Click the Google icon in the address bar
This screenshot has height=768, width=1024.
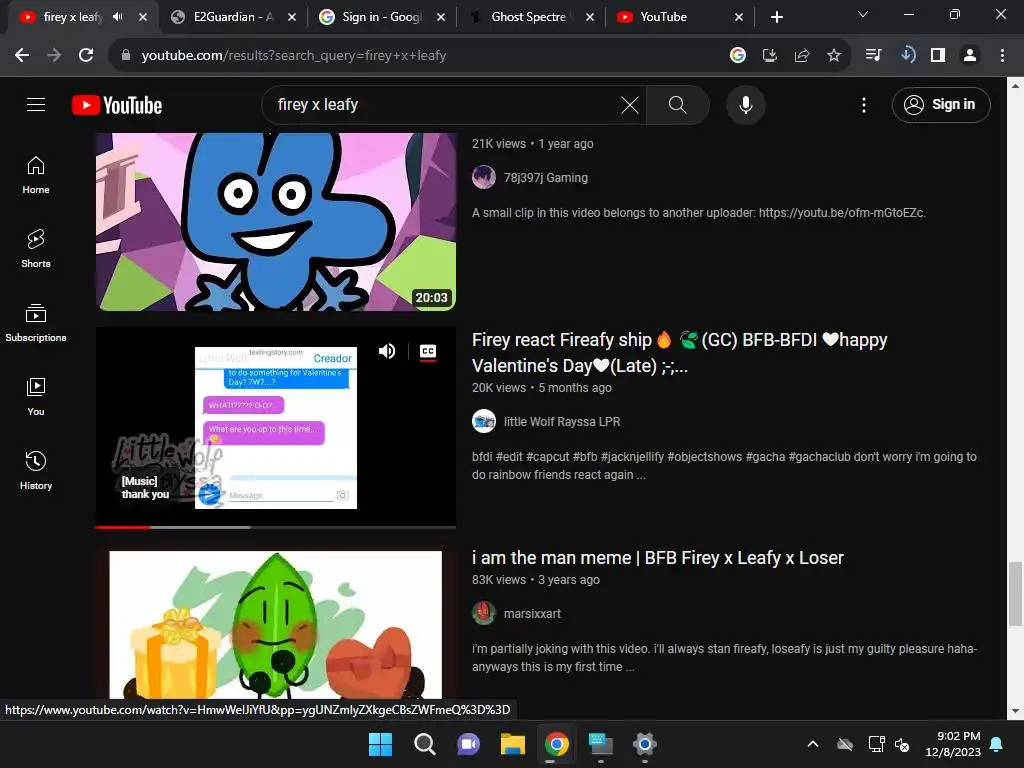(738, 56)
